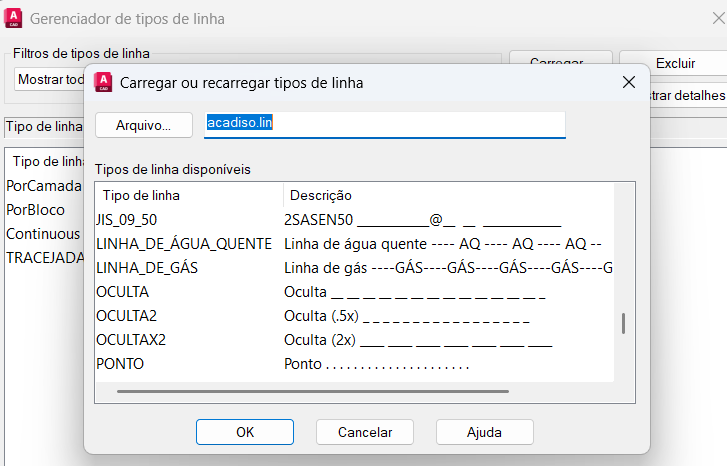This screenshot has width=727, height=466.
Task: Click the Excluir button in background window
Action: [x=675, y=63]
